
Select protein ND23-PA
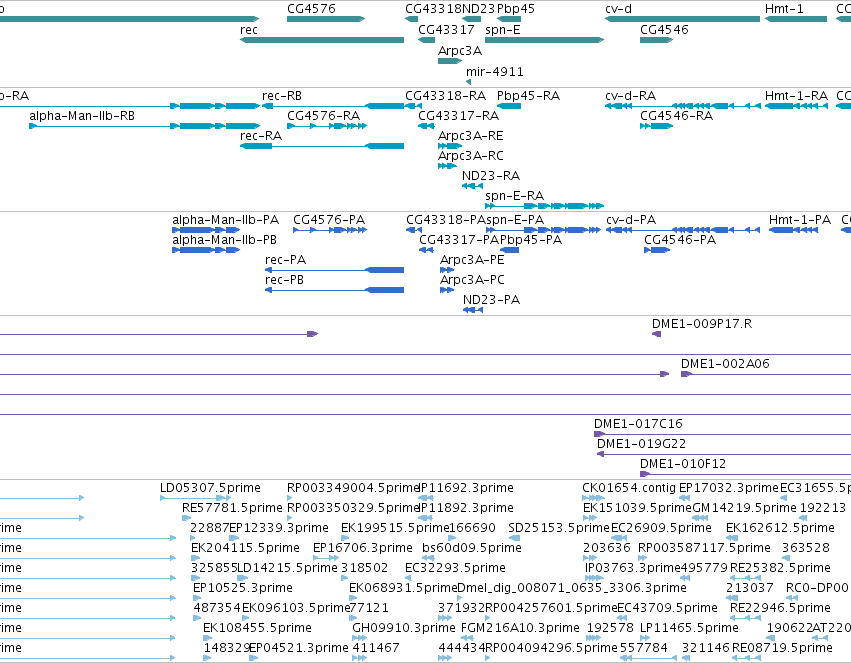(x=473, y=310)
